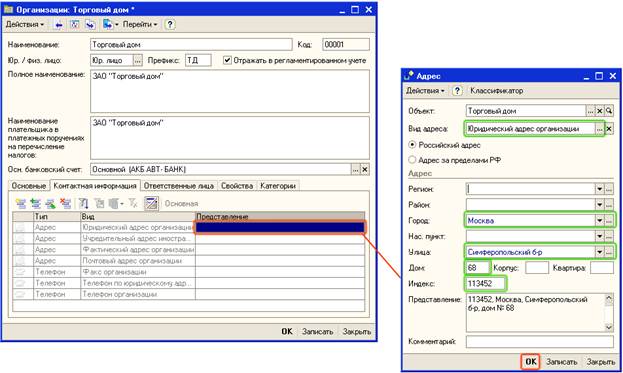623x373 pixels.
Task: Click the first yellow add-row icon in contact toolbar
Action: (x=21, y=204)
